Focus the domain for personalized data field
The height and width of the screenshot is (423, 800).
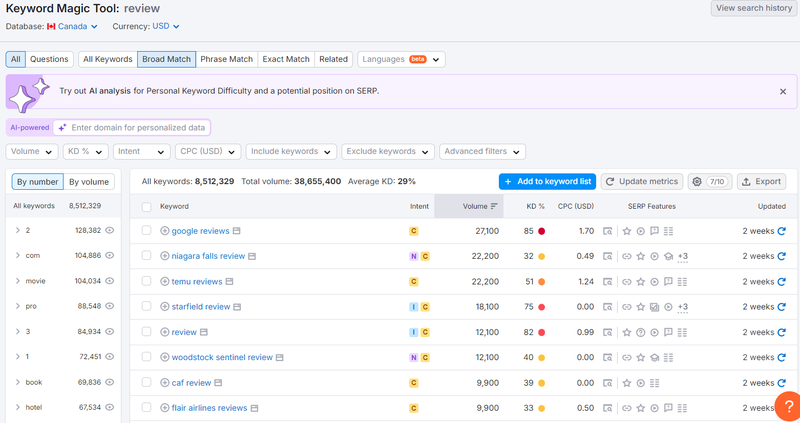132,128
